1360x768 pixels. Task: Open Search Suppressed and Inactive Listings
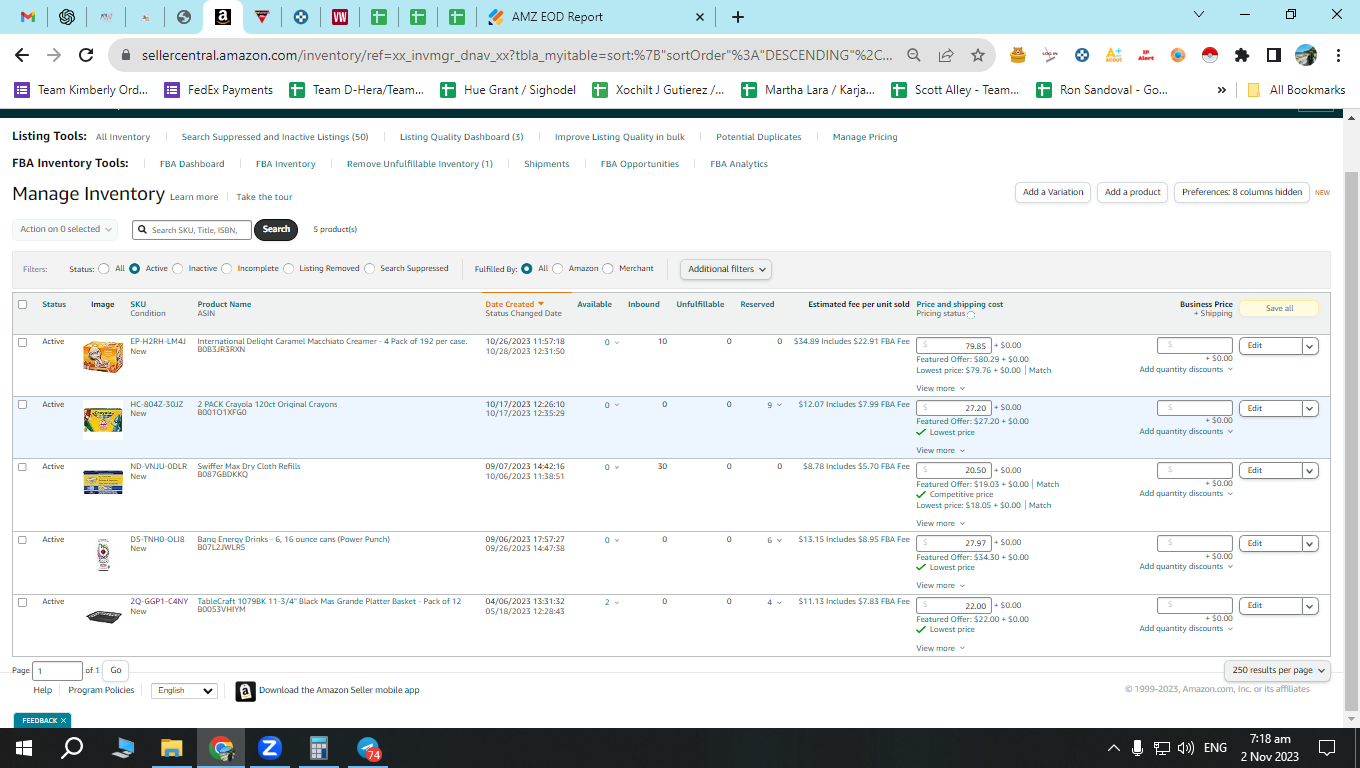coord(275,137)
